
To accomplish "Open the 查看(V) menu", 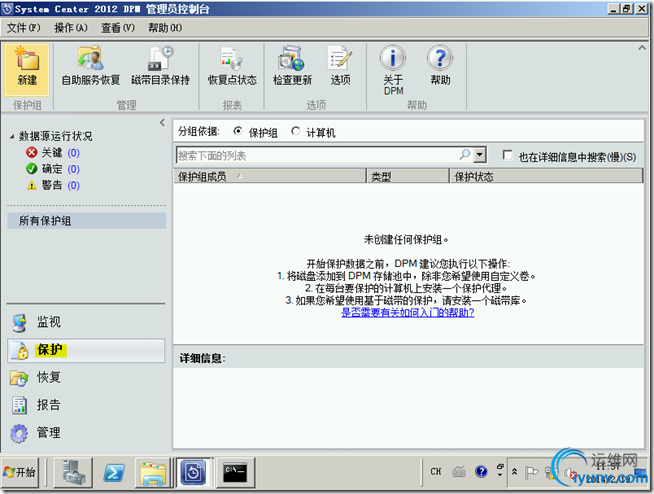I will (x=118, y=28).
